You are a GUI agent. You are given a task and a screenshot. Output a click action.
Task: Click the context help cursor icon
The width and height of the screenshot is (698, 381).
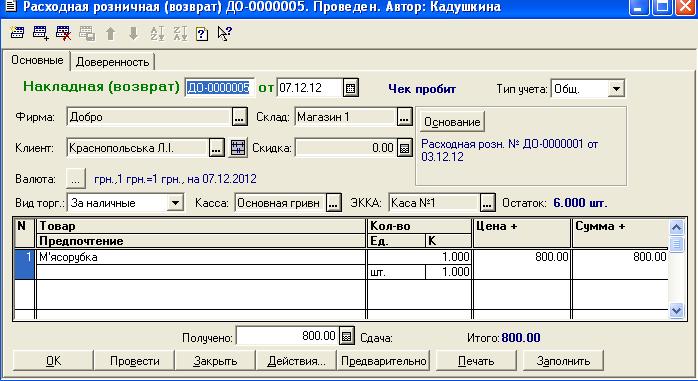coord(225,34)
